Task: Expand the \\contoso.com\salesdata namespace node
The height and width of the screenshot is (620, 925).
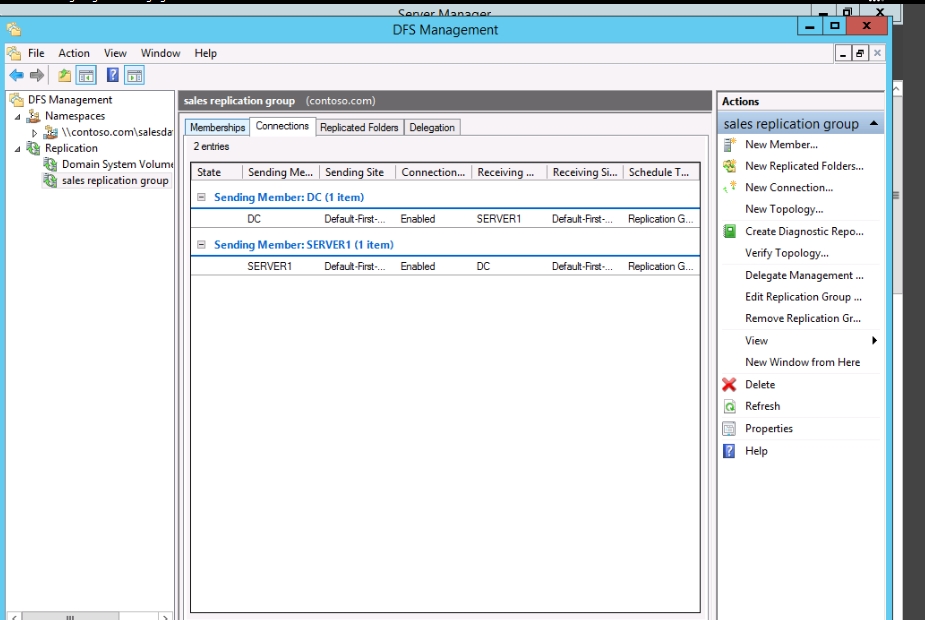Action: pyautogui.click(x=35, y=132)
